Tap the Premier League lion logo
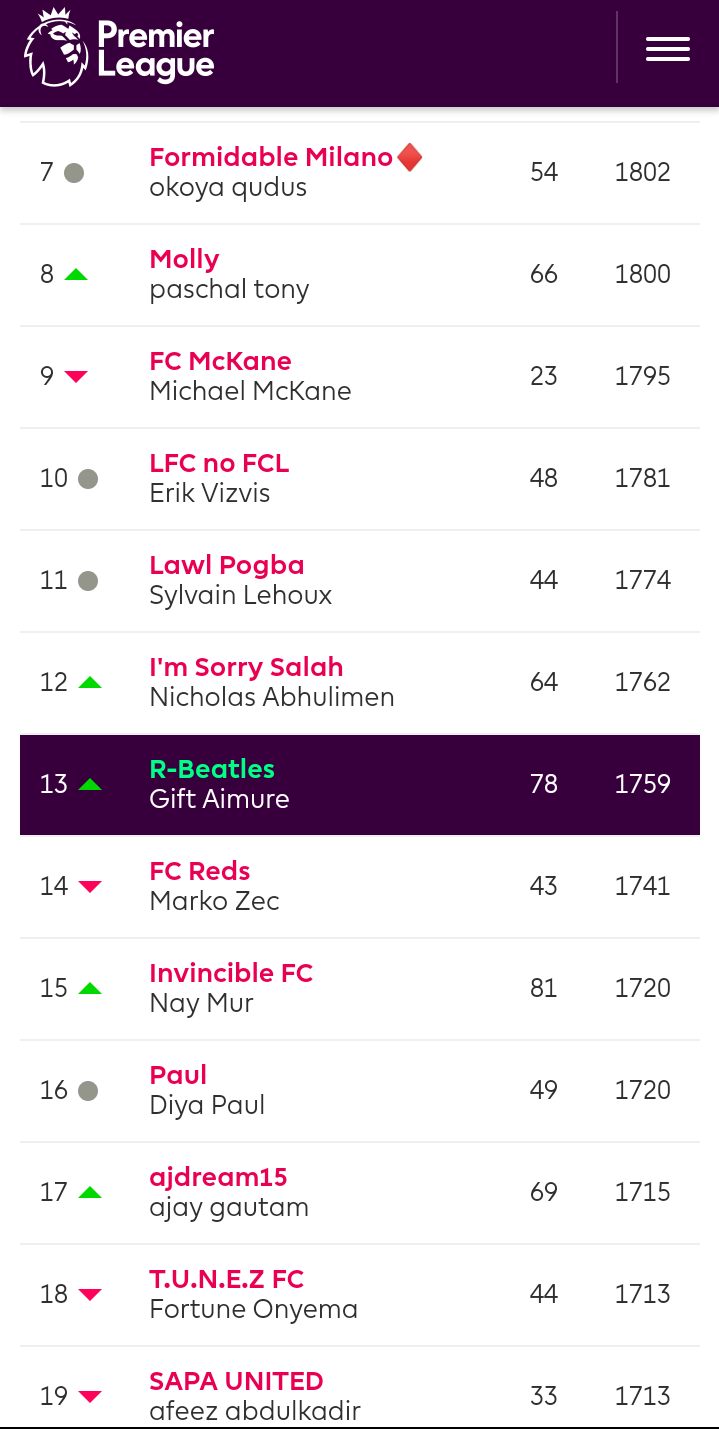The image size is (719, 1429). tap(56, 48)
